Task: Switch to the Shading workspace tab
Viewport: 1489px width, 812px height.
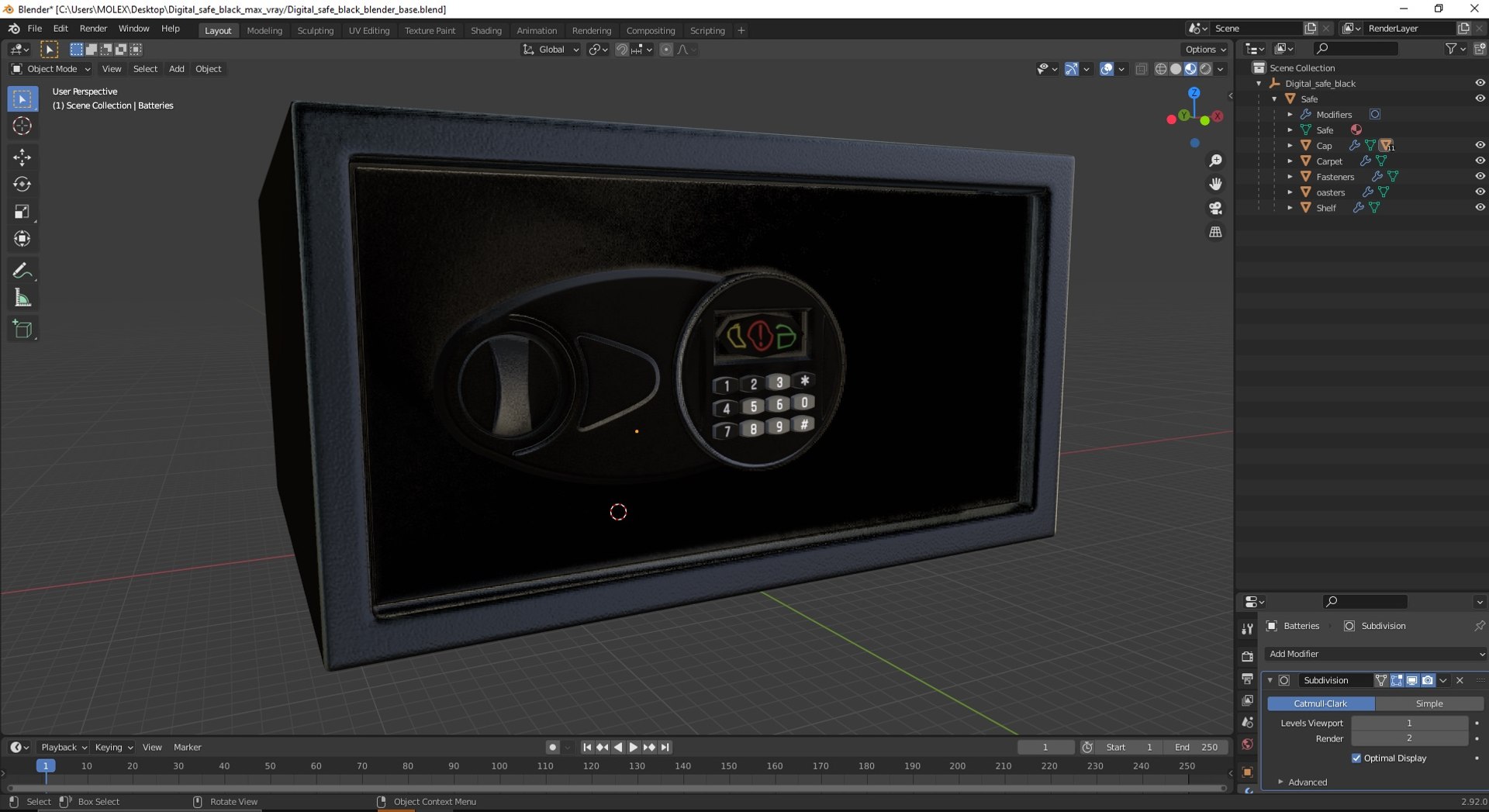Action: pyautogui.click(x=486, y=30)
